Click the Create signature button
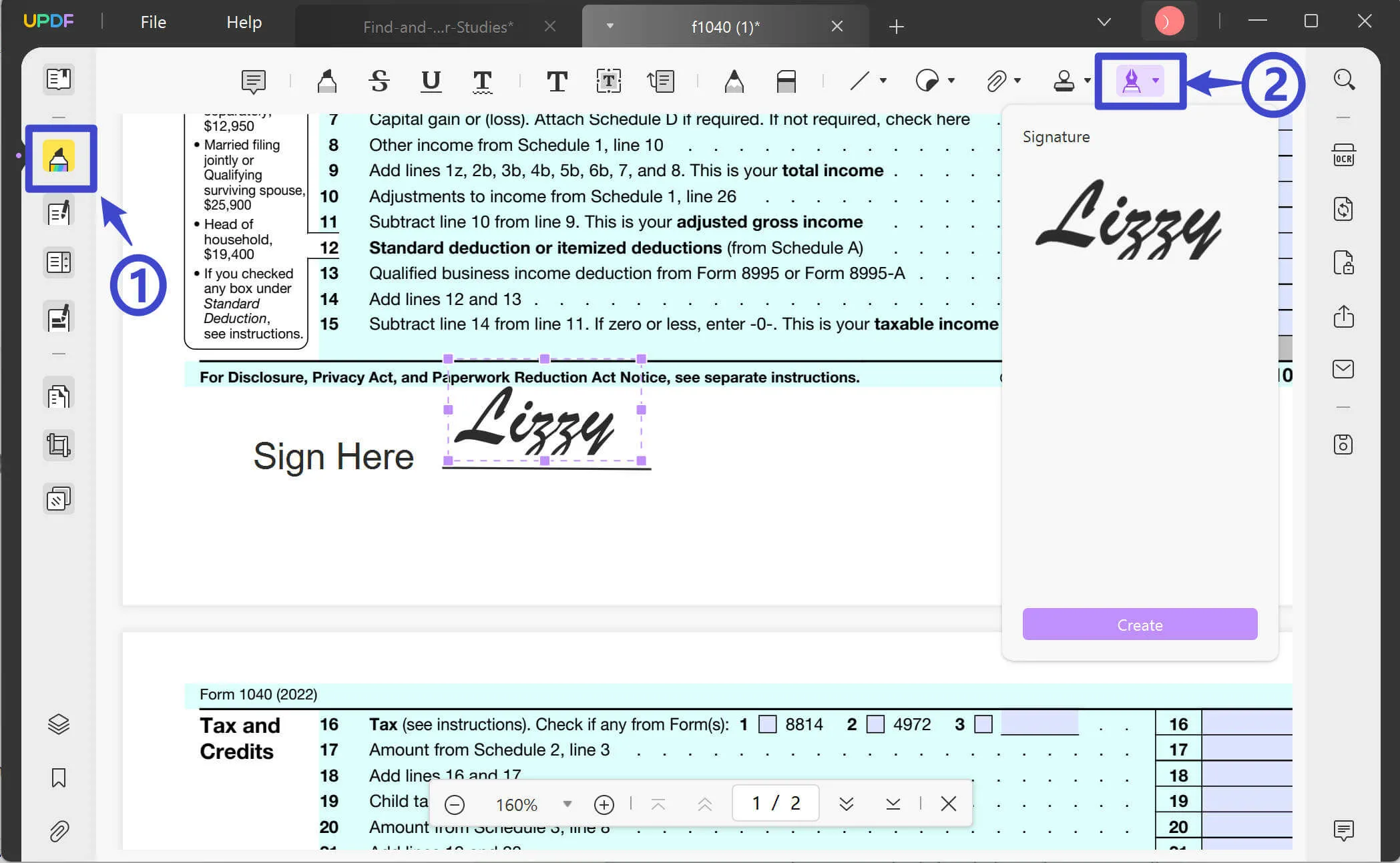 pyautogui.click(x=1140, y=625)
